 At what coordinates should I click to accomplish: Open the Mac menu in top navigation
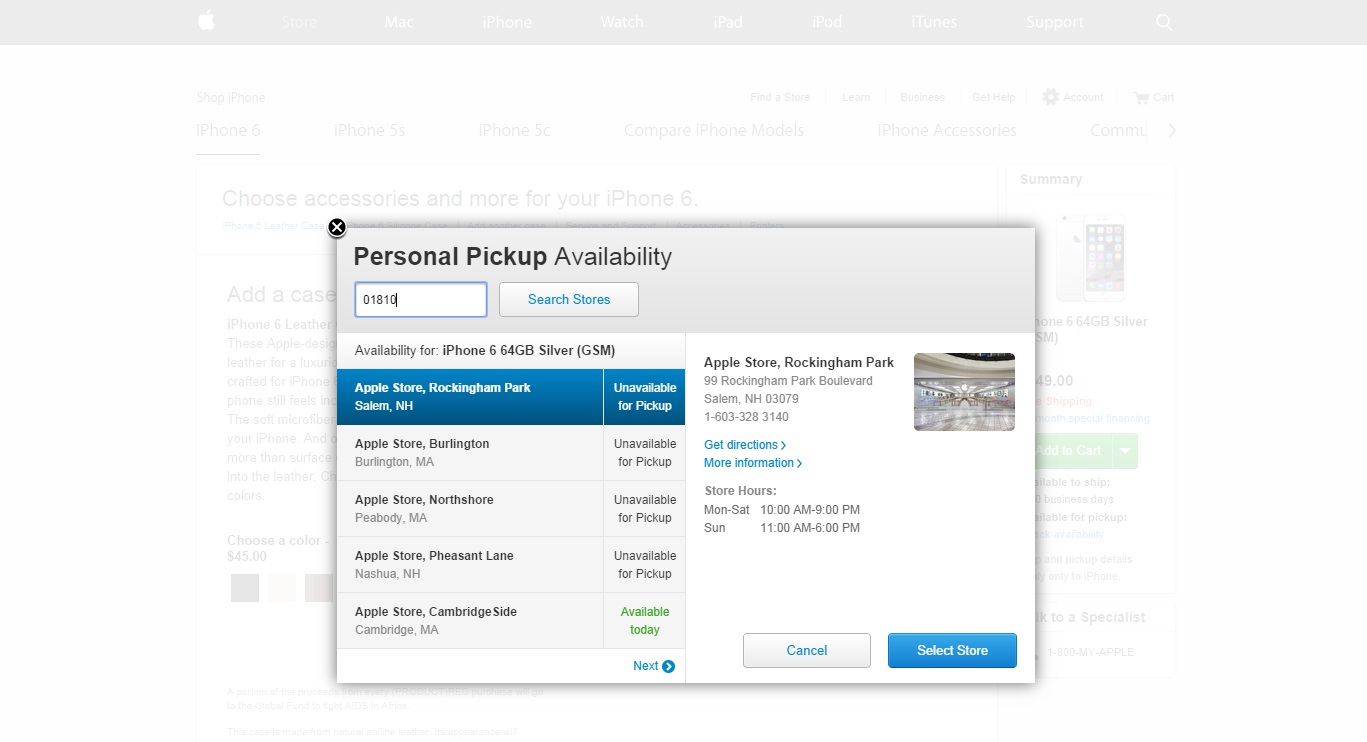(x=399, y=22)
